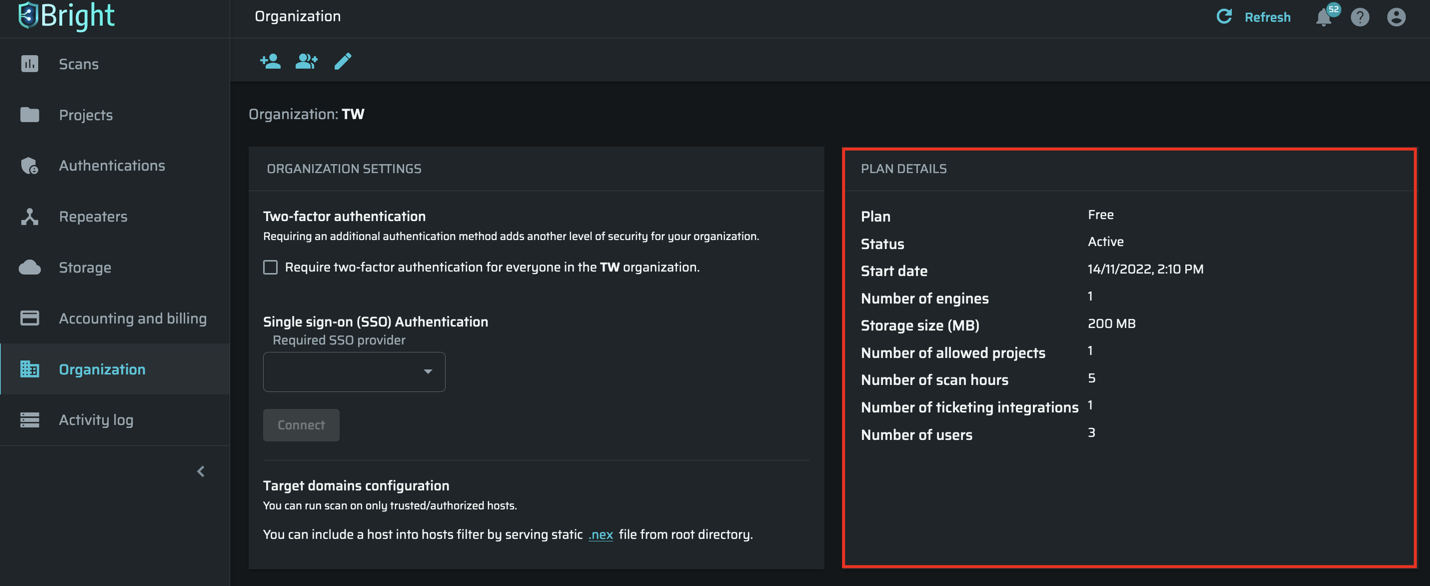Click the add user icon

(x=270, y=62)
